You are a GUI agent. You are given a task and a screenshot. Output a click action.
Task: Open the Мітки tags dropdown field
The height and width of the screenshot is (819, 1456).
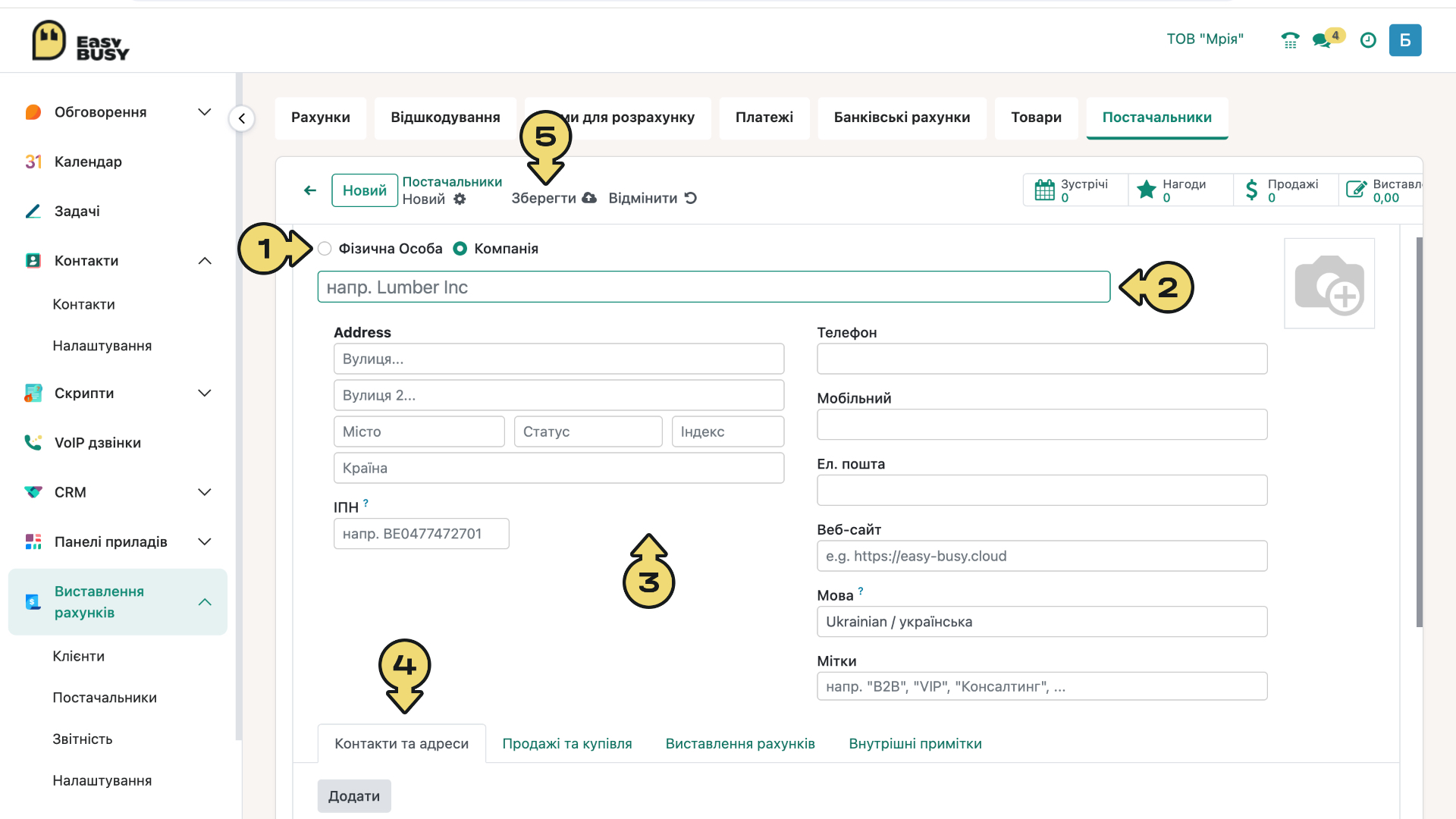click(x=1042, y=686)
